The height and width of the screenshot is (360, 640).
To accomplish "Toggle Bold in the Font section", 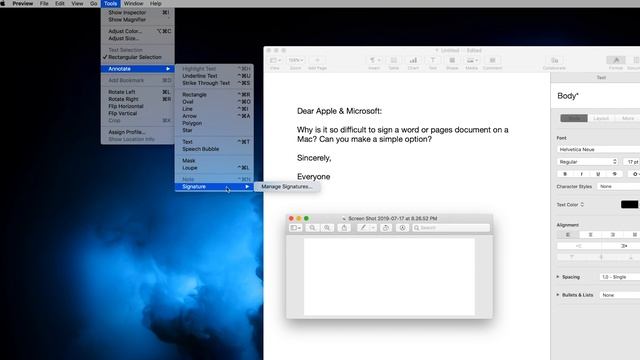I will tap(565, 174).
